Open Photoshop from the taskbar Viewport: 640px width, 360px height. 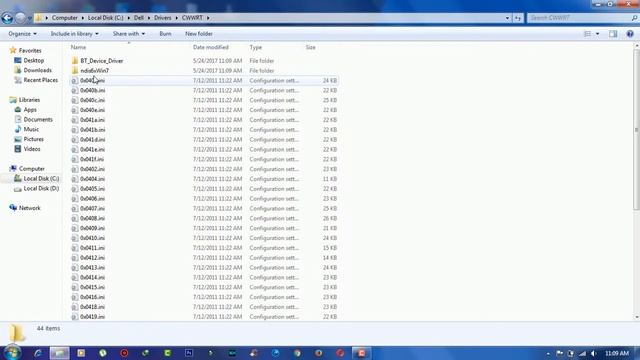tap(189, 353)
